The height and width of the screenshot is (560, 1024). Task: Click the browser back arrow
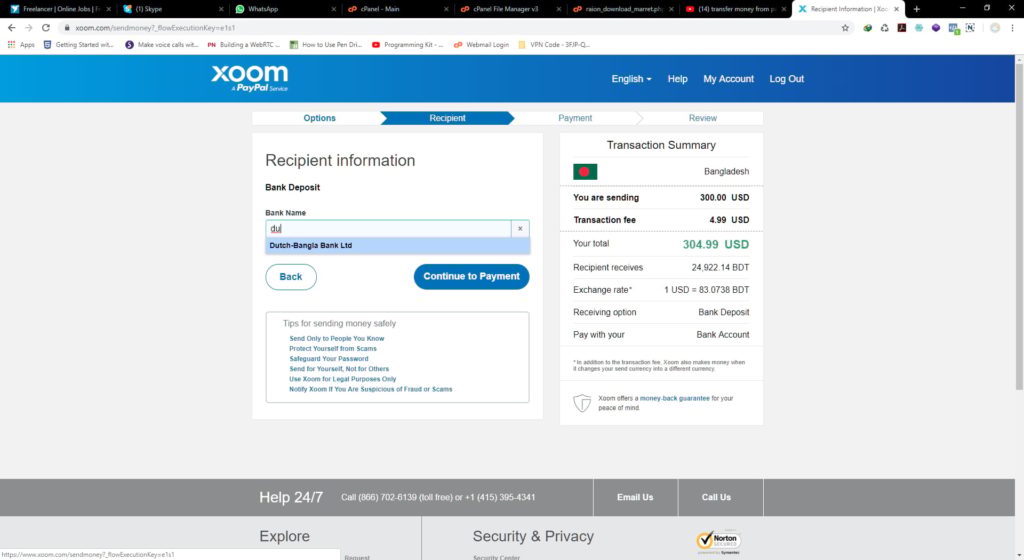[11, 27]
